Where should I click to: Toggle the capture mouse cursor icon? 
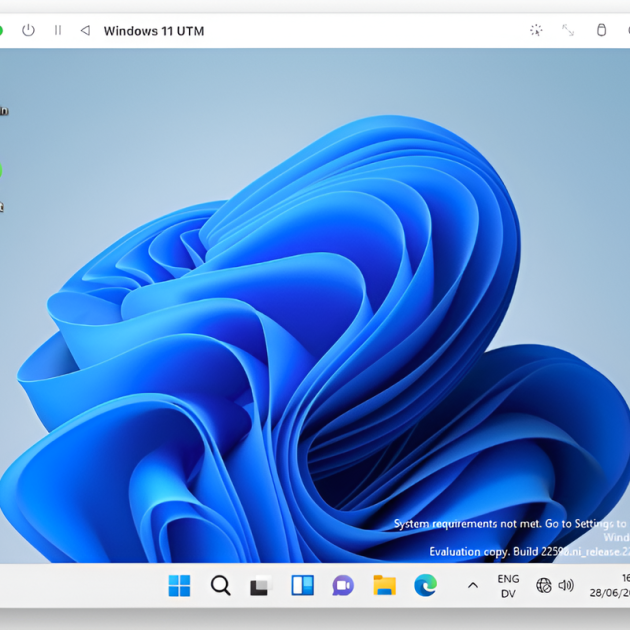[536, 31]
